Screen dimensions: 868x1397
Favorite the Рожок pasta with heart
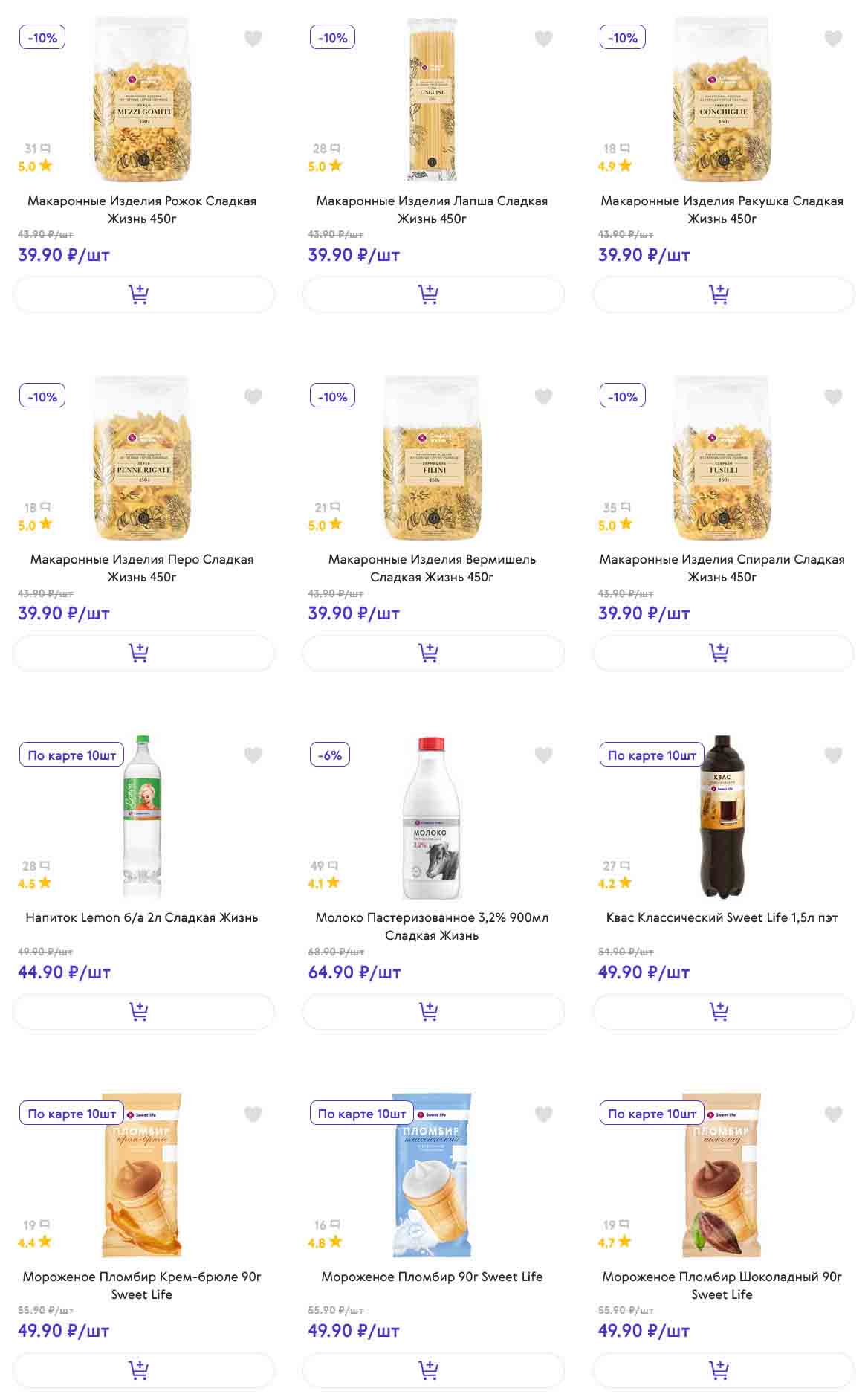(253, 38)
